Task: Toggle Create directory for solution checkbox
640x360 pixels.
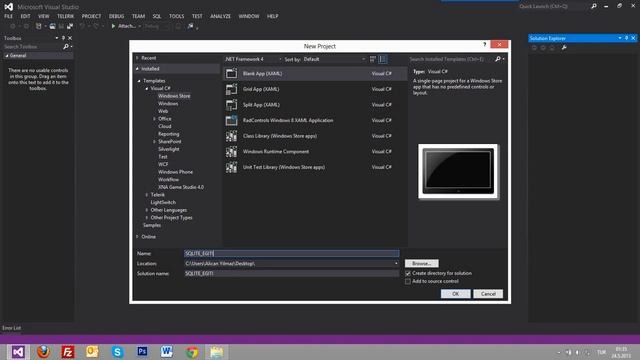Action: click(408, 273)
